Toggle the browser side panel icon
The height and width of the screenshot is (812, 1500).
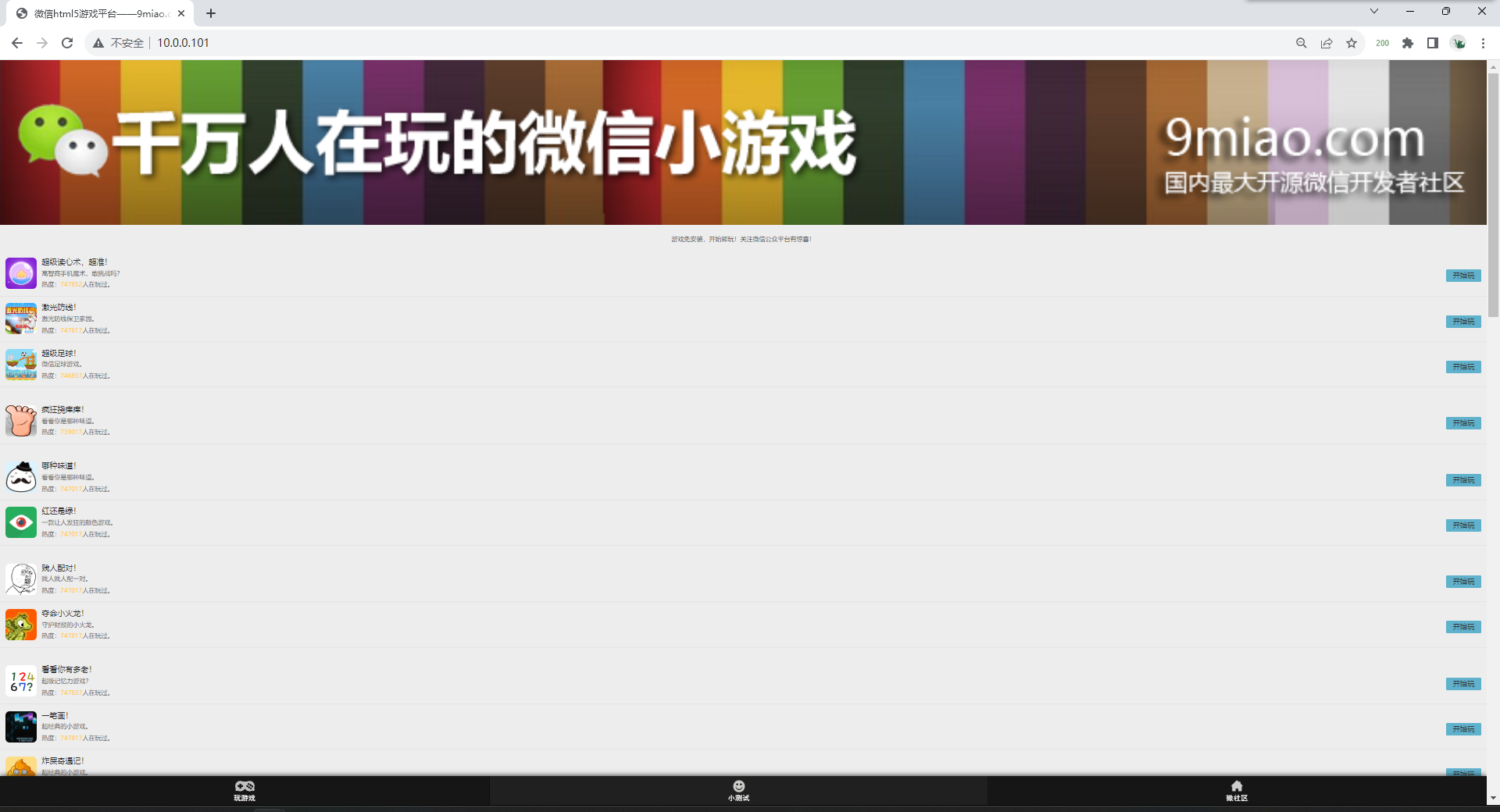(1433, 43)
